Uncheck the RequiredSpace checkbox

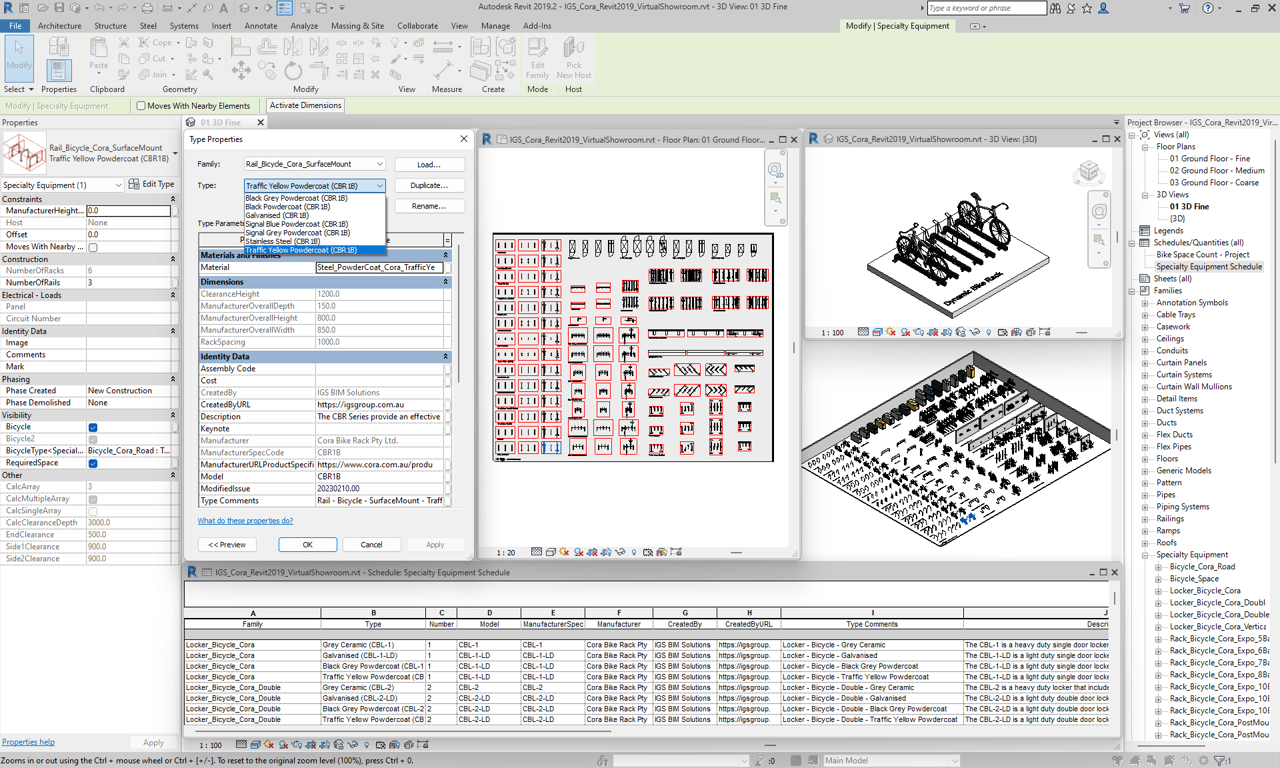[x=93, y=463]
